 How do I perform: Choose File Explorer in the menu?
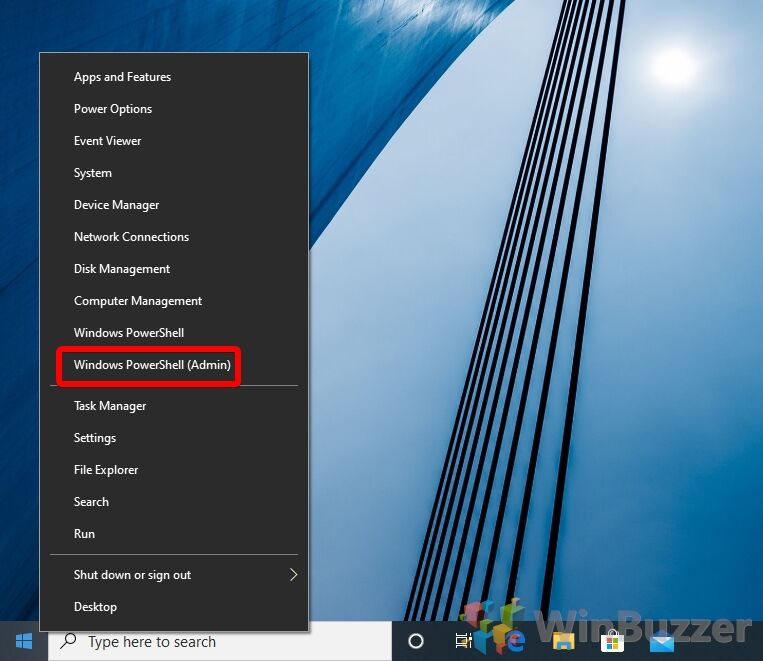coord(174,470)
